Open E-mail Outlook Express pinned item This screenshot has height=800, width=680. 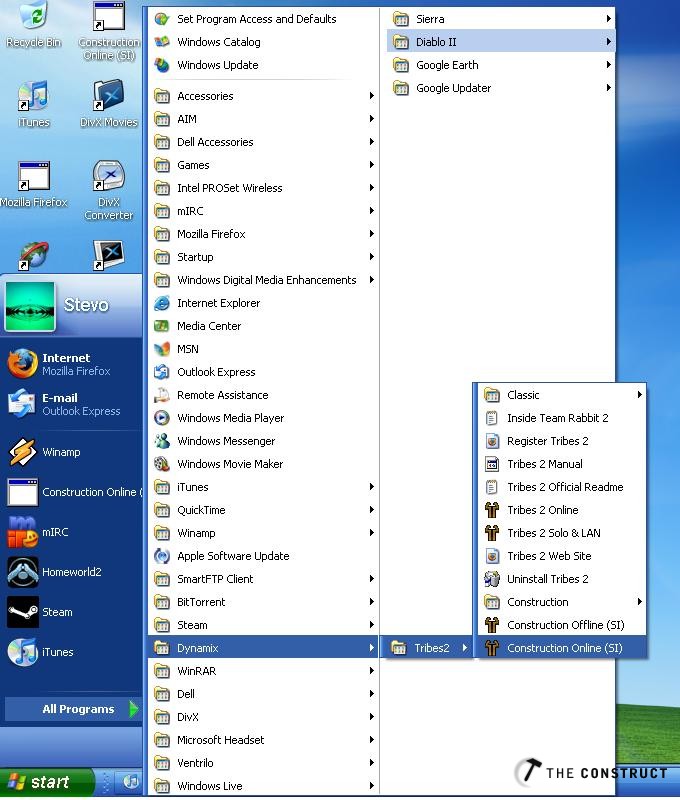[71, 404]
